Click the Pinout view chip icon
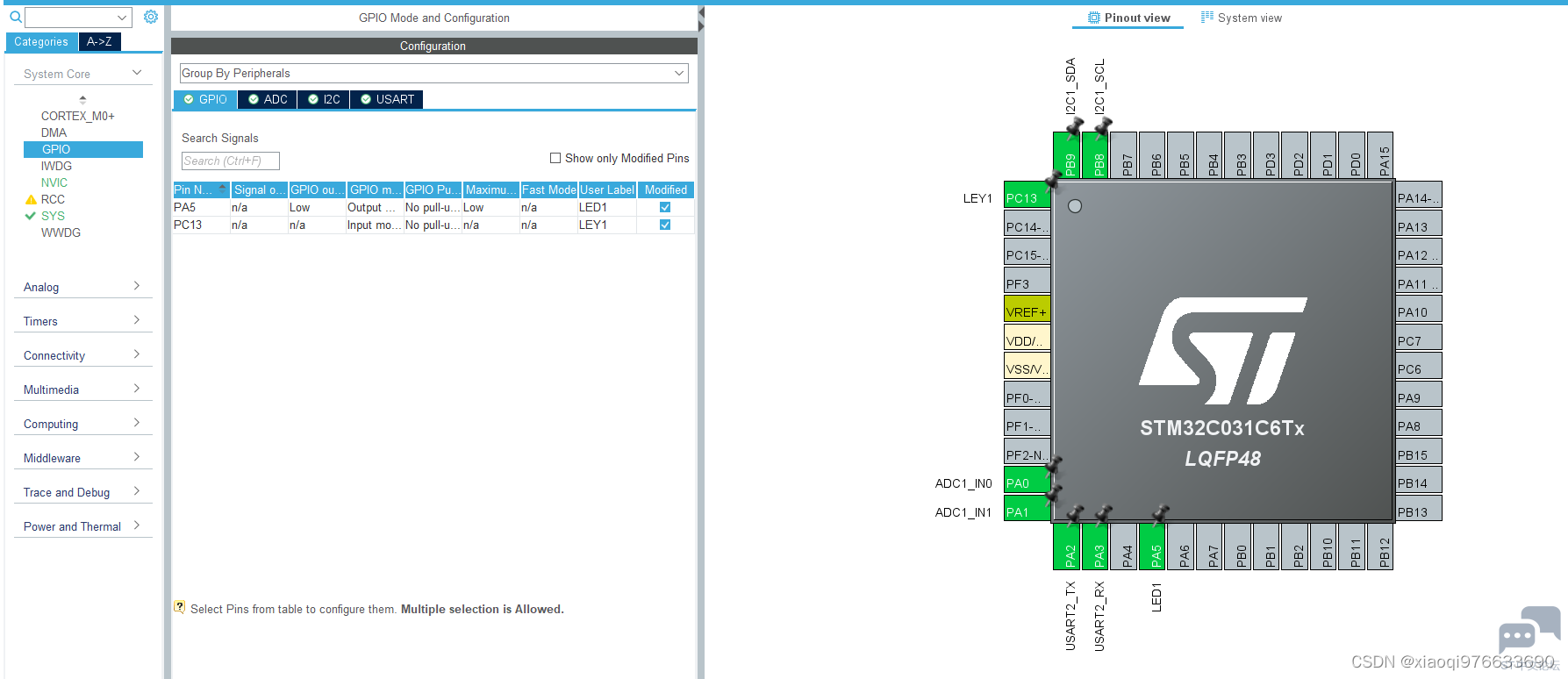The width and height of the screenshot is (1568, 679). point(1094,18)
